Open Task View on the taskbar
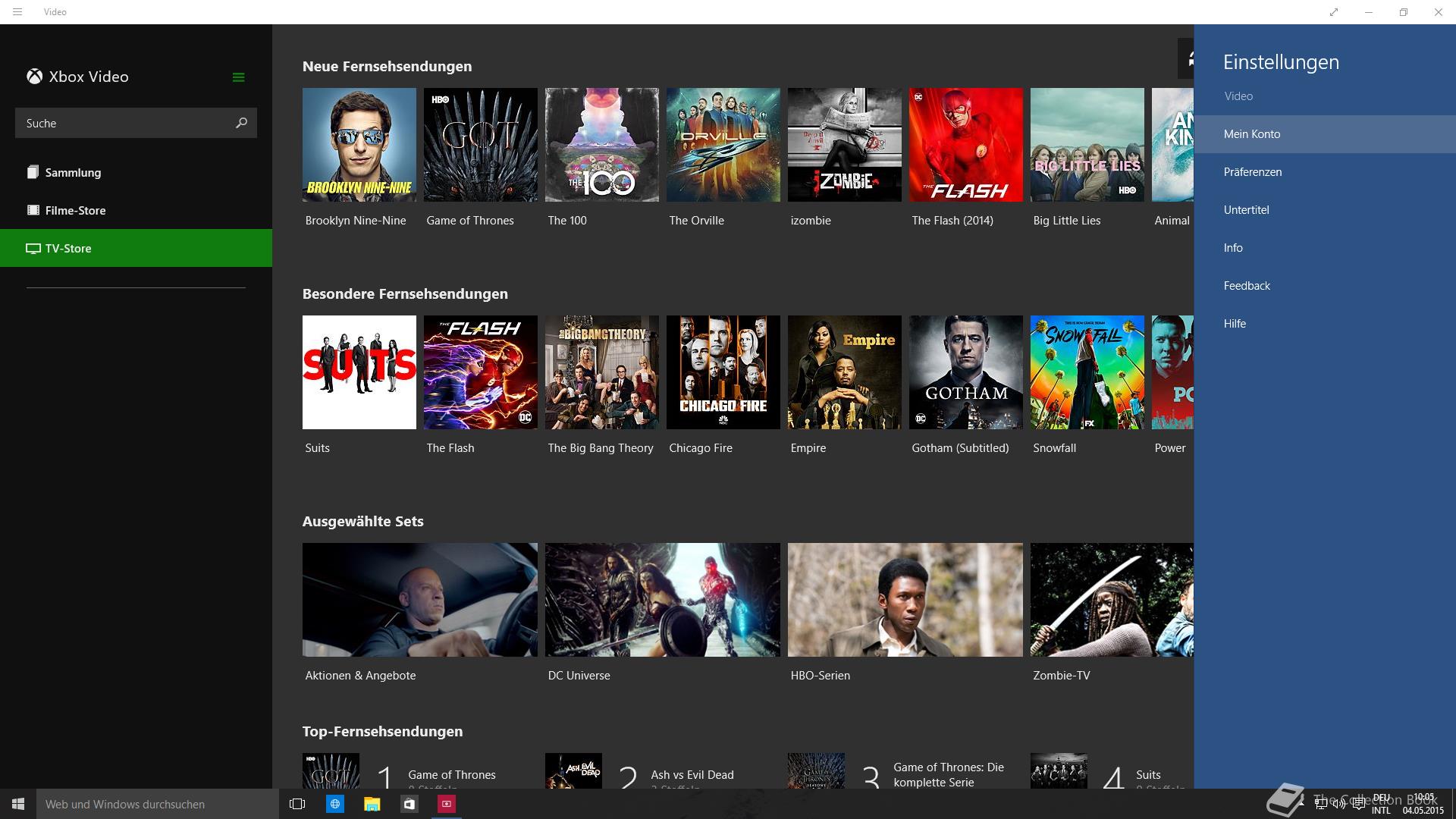This screenshot has width=1456, height=819. [x=297, y=804]
